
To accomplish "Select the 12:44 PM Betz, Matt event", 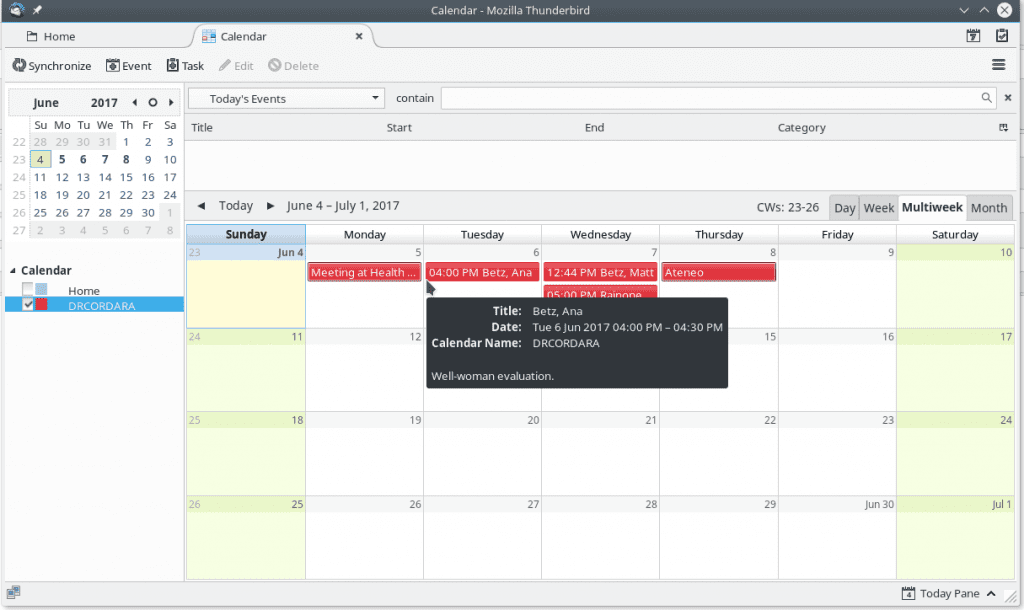I will [600, 272].
